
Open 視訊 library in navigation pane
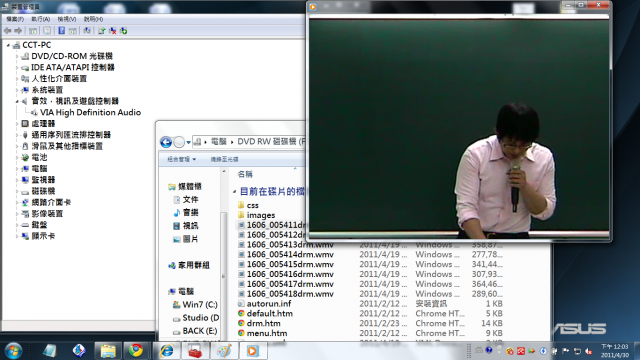190,226
